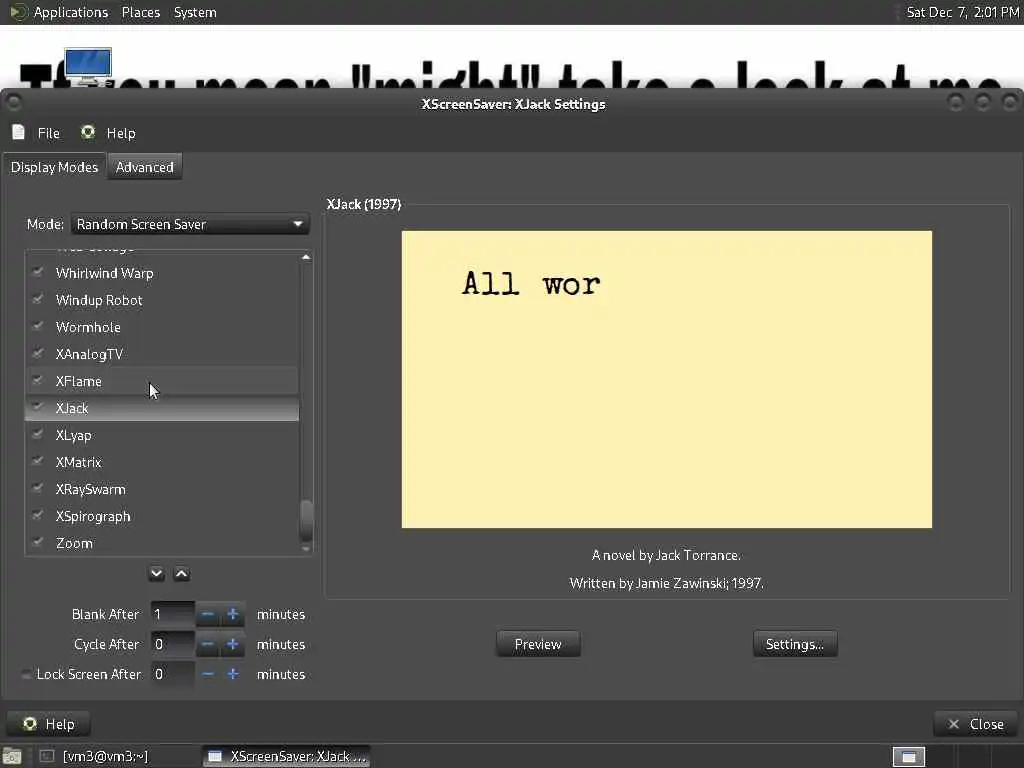Click the Cycle After minutes field
This screenshot has width=1024, height=768.
pyautogui.click(x=172, y=644)
